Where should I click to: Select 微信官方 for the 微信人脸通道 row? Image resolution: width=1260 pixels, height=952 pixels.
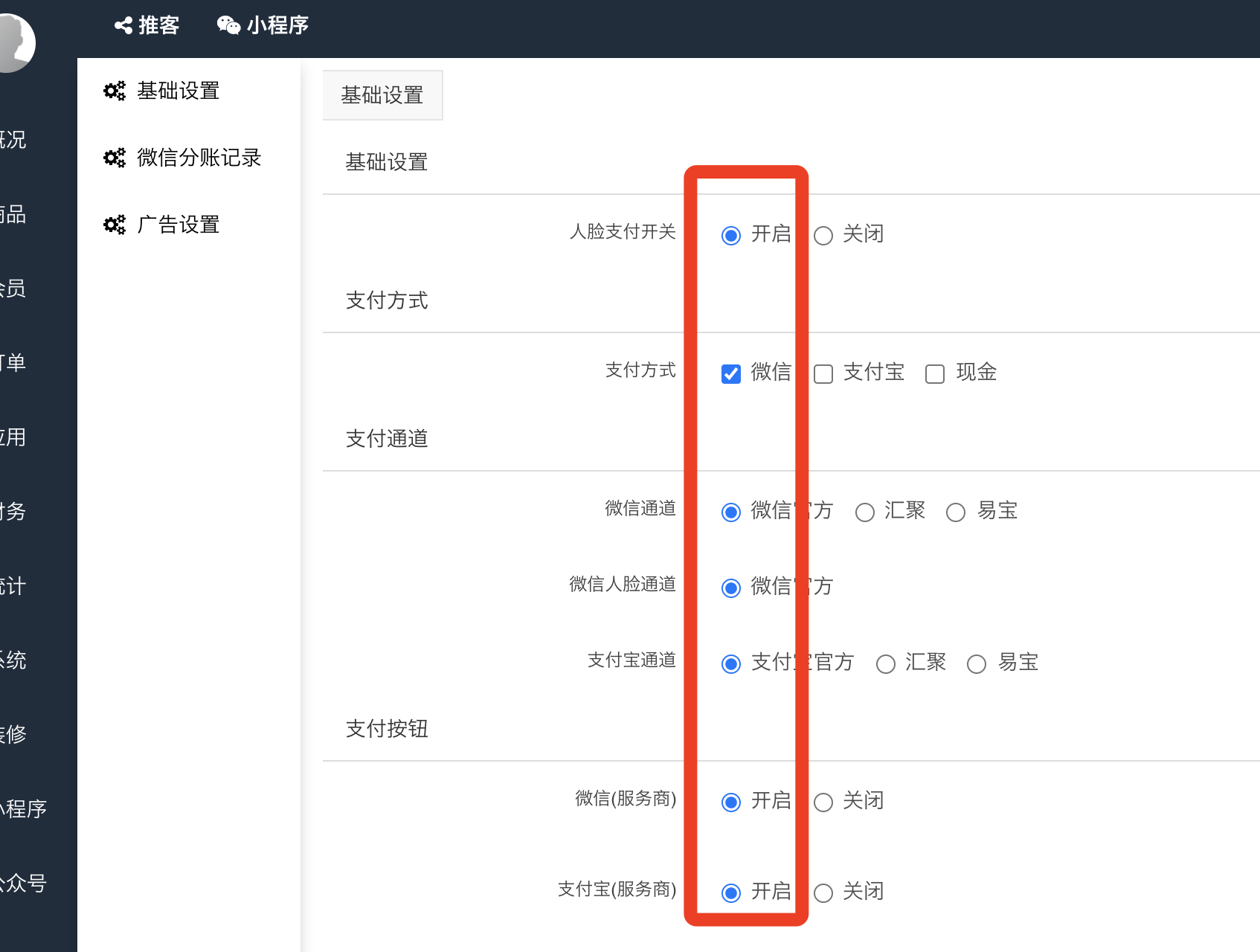click(x=731, y=588)
